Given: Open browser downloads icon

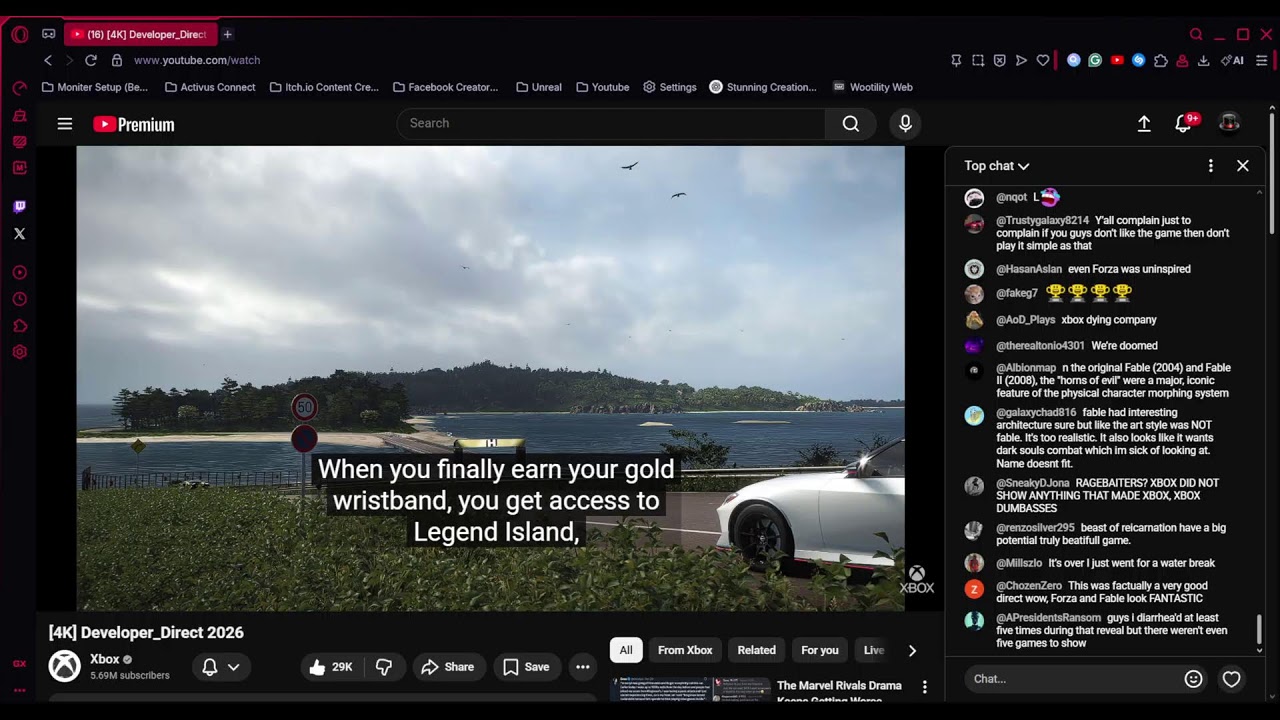Looking at the screenshot, I should pos(1204,60).
